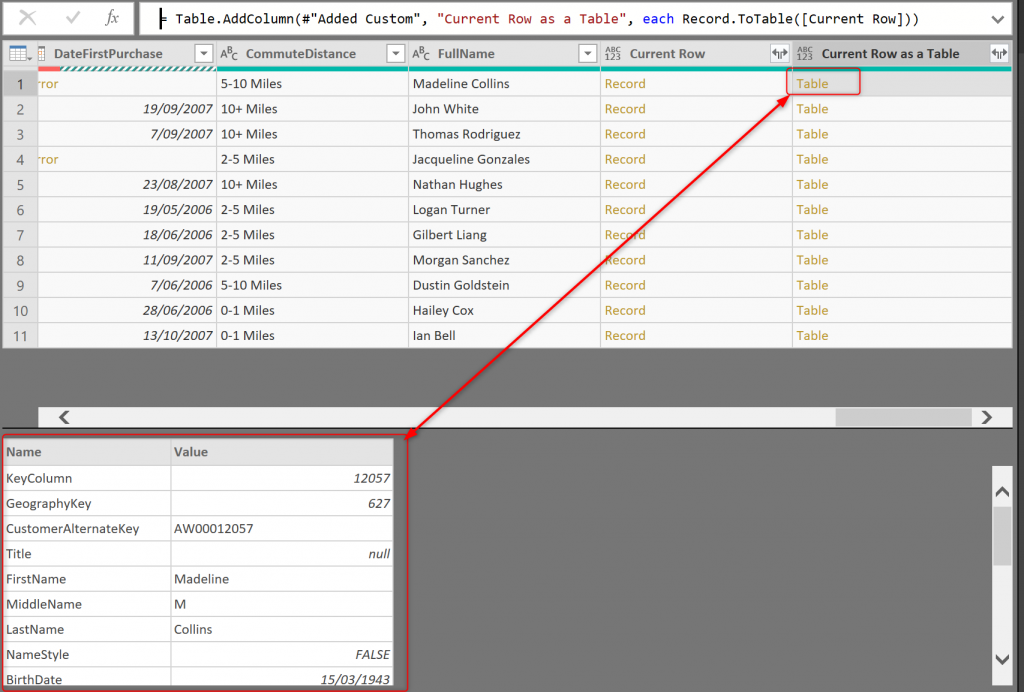The width and height of the screenshot is (1024, 692).
Task: Expand the Current Row as a Table column
Action: click(x=998, y=54)
